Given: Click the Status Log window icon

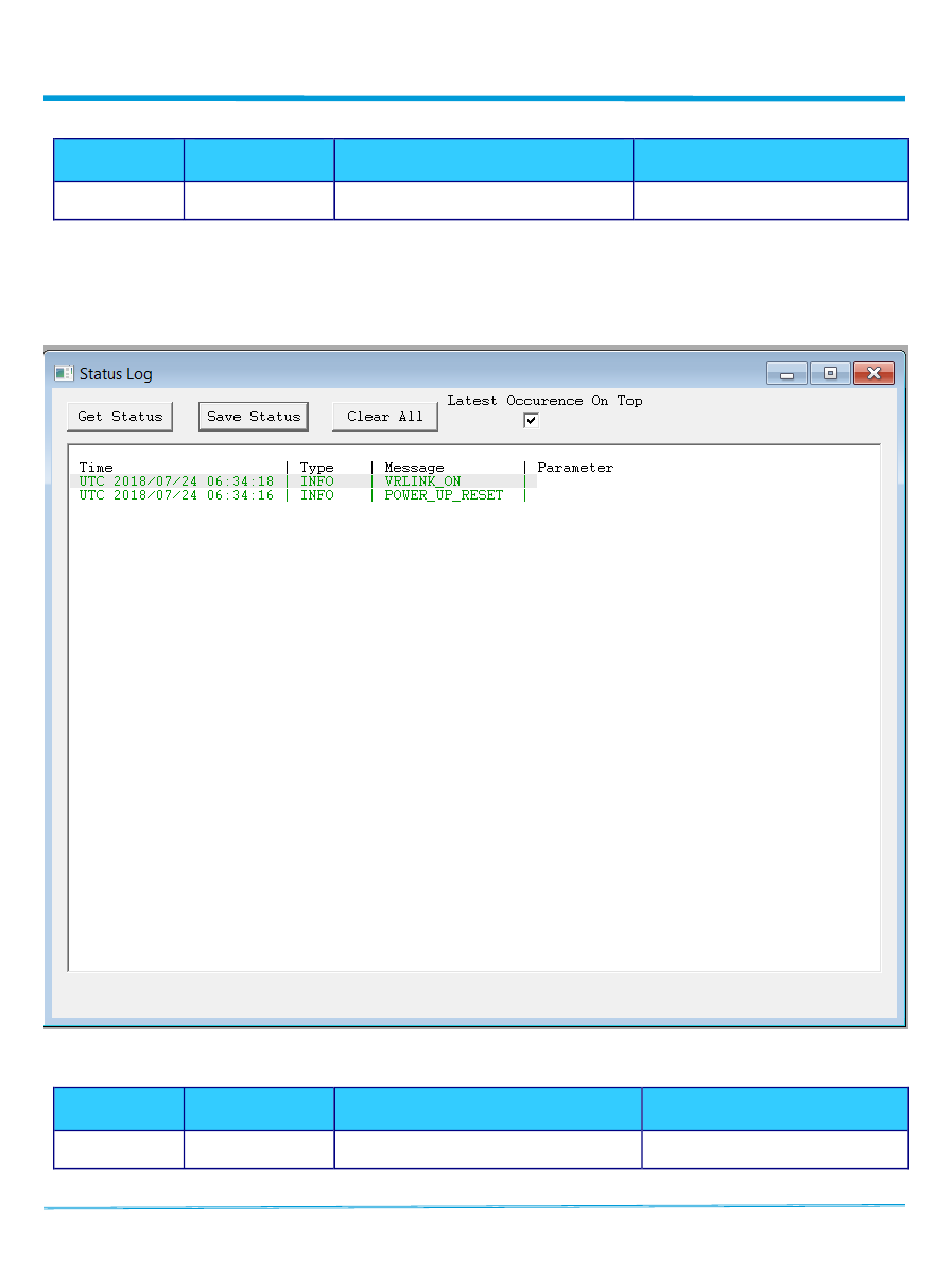Looking at the screenshot, I should pos(64,373).
